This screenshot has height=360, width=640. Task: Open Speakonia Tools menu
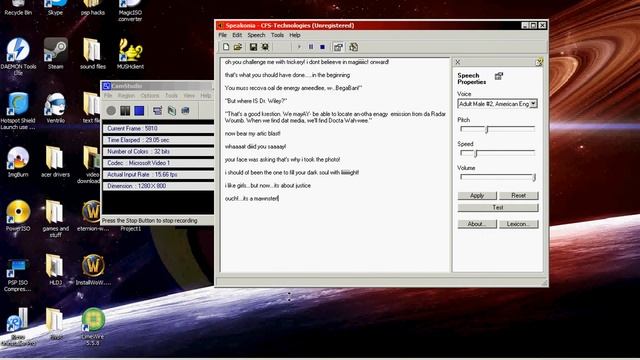click(x=277, y=35)
